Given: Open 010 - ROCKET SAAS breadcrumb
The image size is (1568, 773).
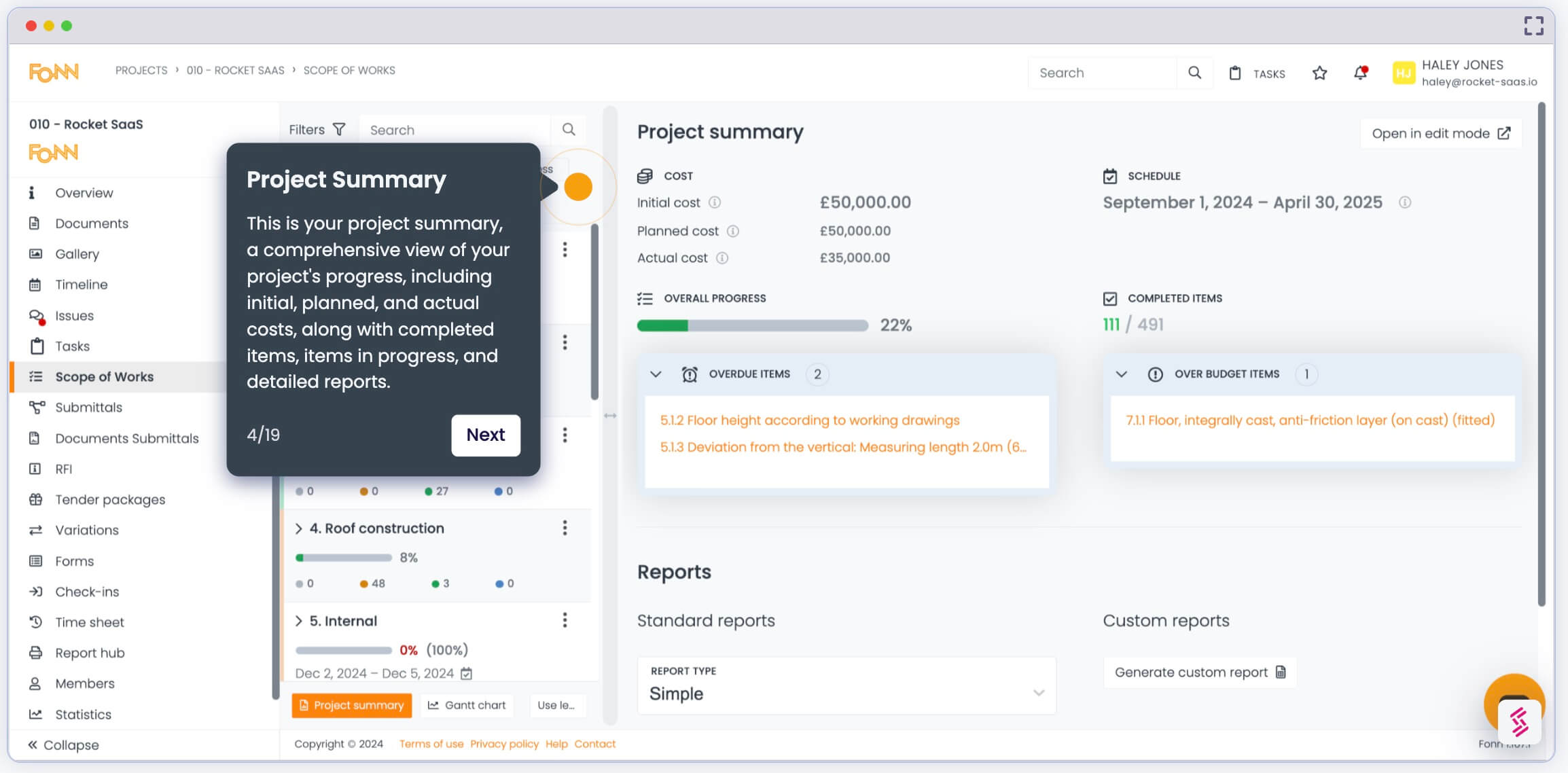Looking at the screenshot, I should [235, 71].
